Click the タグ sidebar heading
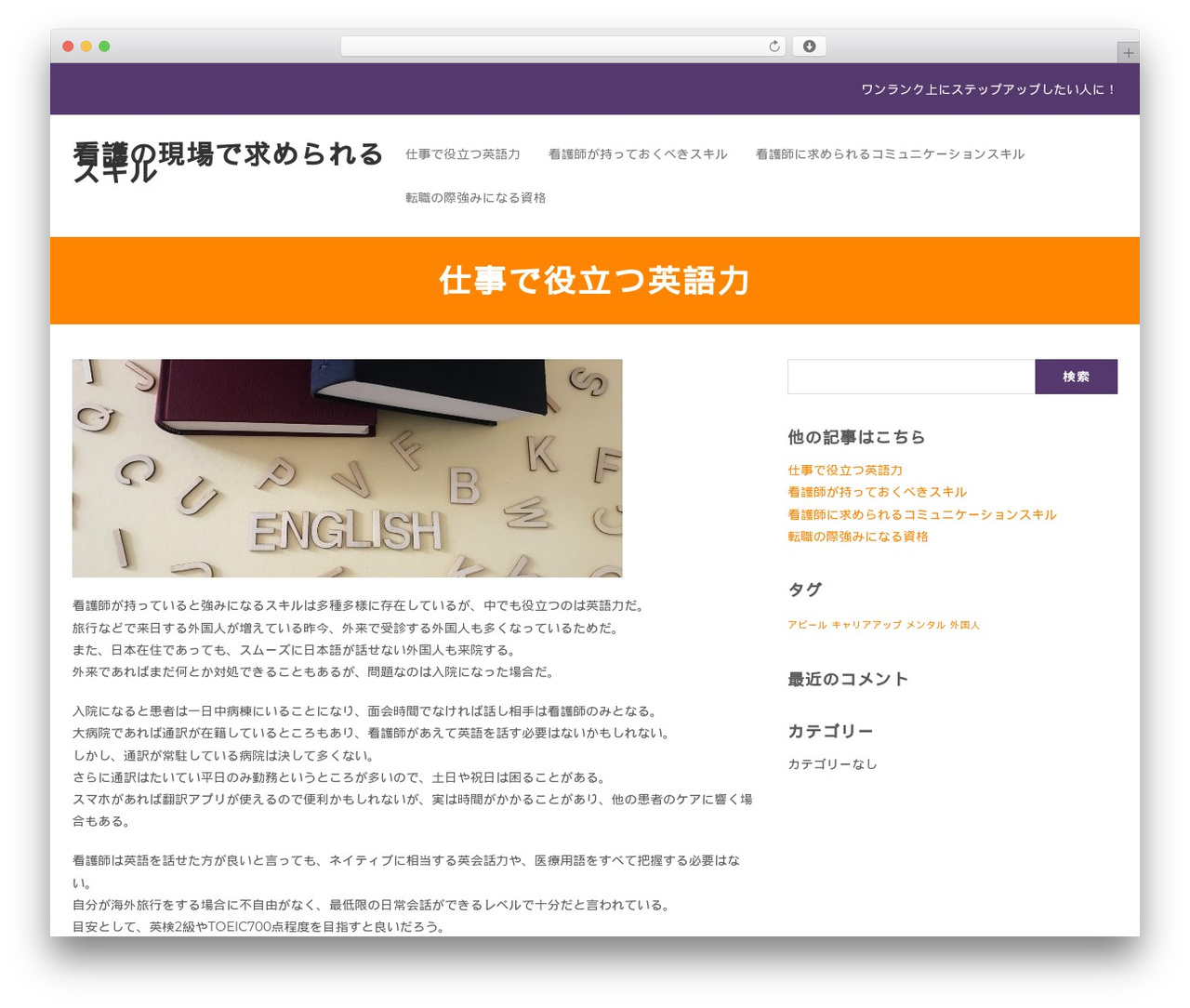 click(804, 590)
